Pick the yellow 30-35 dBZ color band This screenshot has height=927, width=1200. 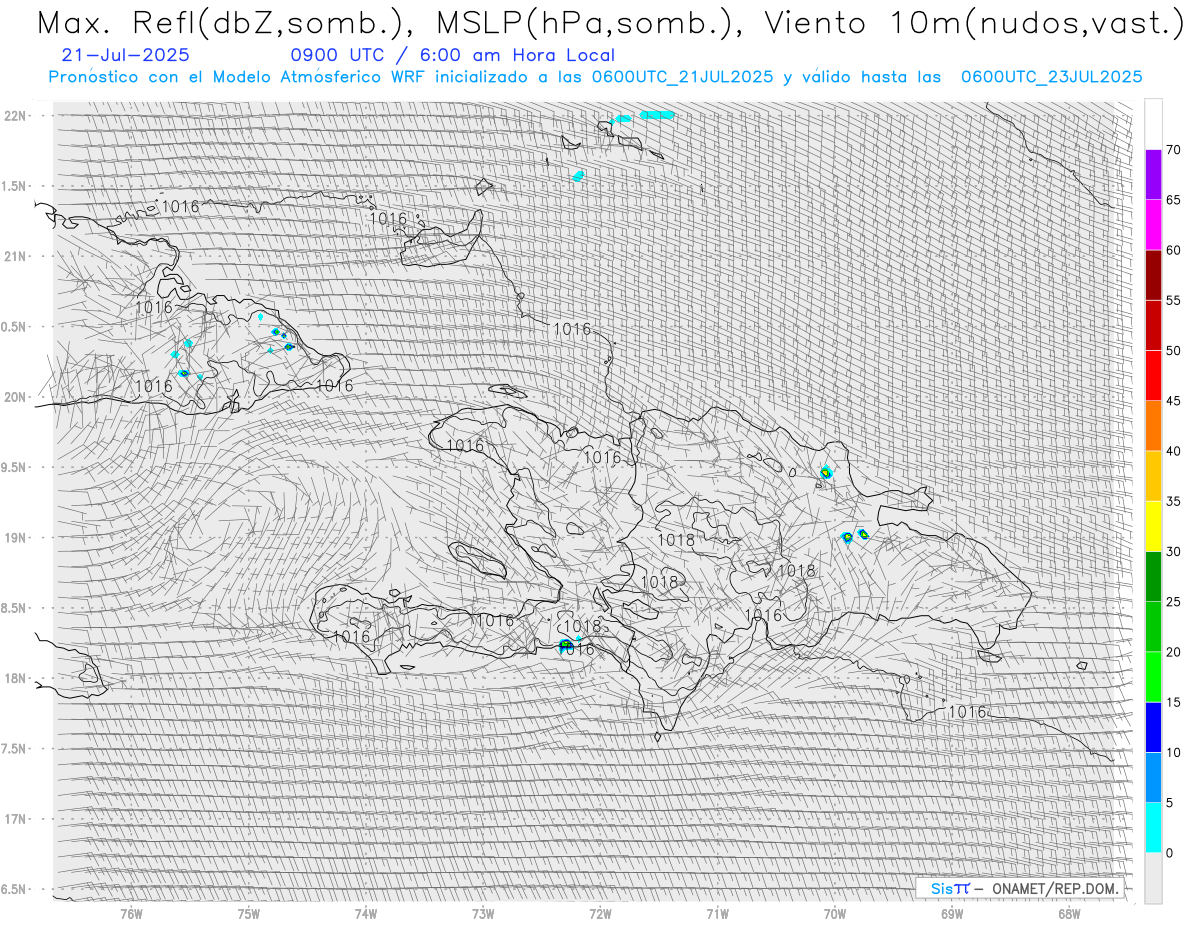tap(1153, 526)
